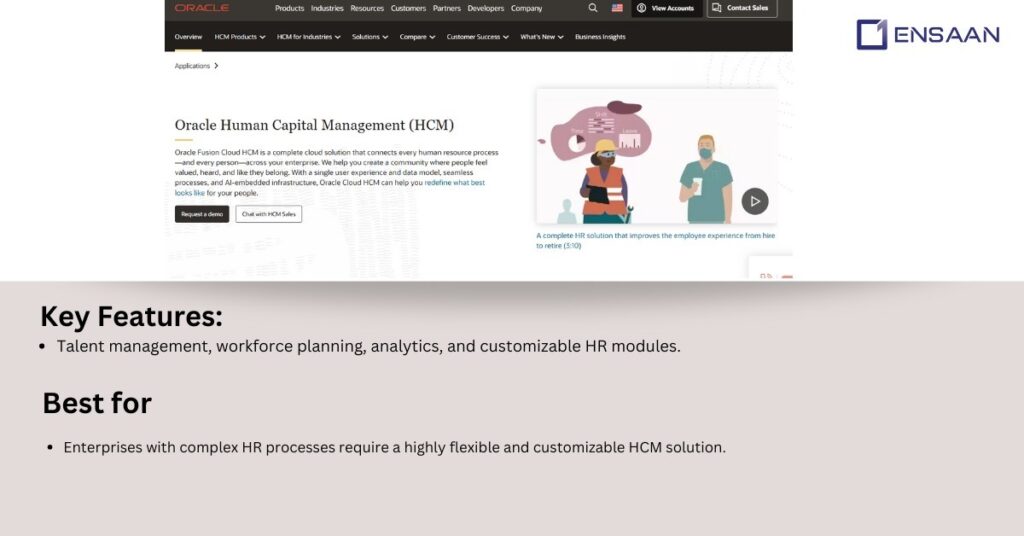The image size is (1024, 536).
Task: Select the 'Key Features:' heading
Action: click(x=131, y=317)
